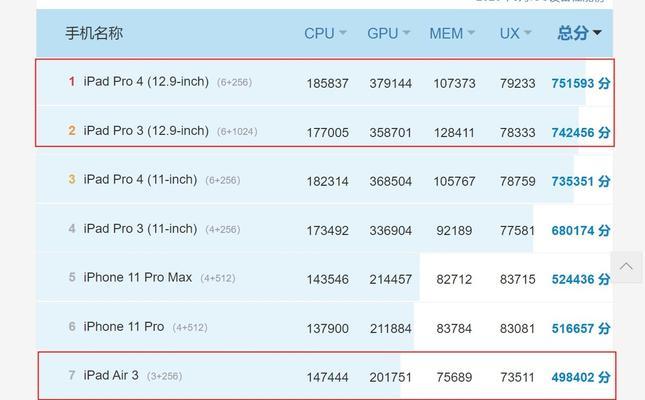Click rank number 7
Viewport: 645px width, 400px height.
[72, 375]
